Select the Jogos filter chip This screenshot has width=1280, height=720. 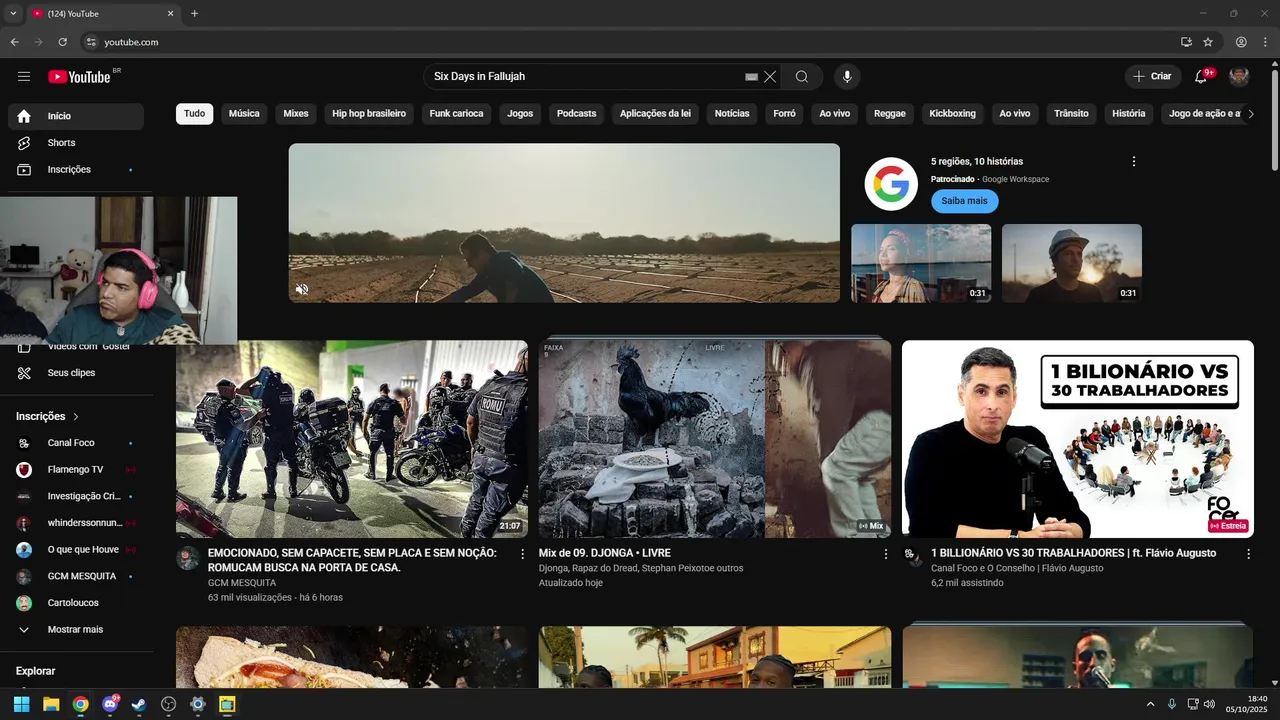(x=520, y=114)
